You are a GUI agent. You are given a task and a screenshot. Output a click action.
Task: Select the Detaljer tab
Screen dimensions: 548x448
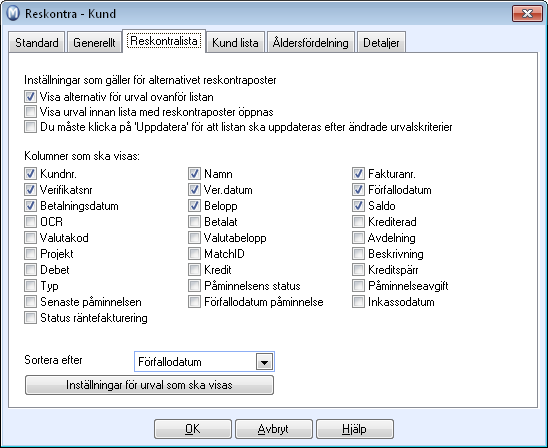381,43
